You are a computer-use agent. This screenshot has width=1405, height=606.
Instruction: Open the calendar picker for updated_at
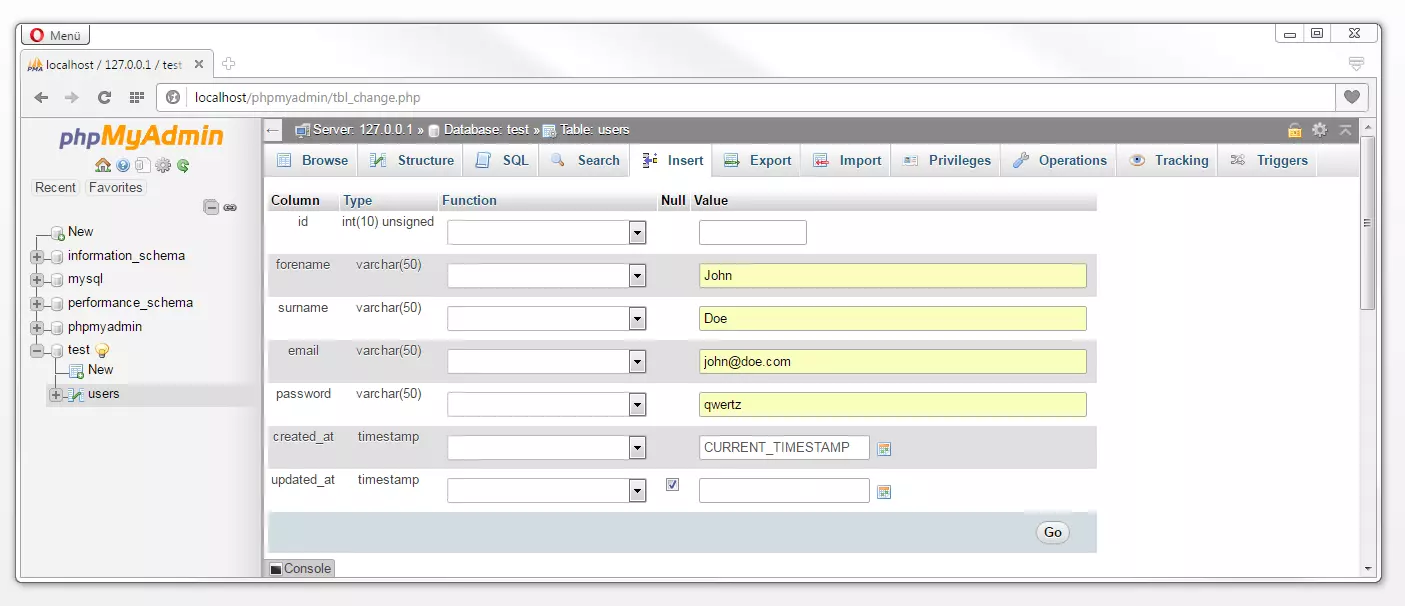(884, 492)
